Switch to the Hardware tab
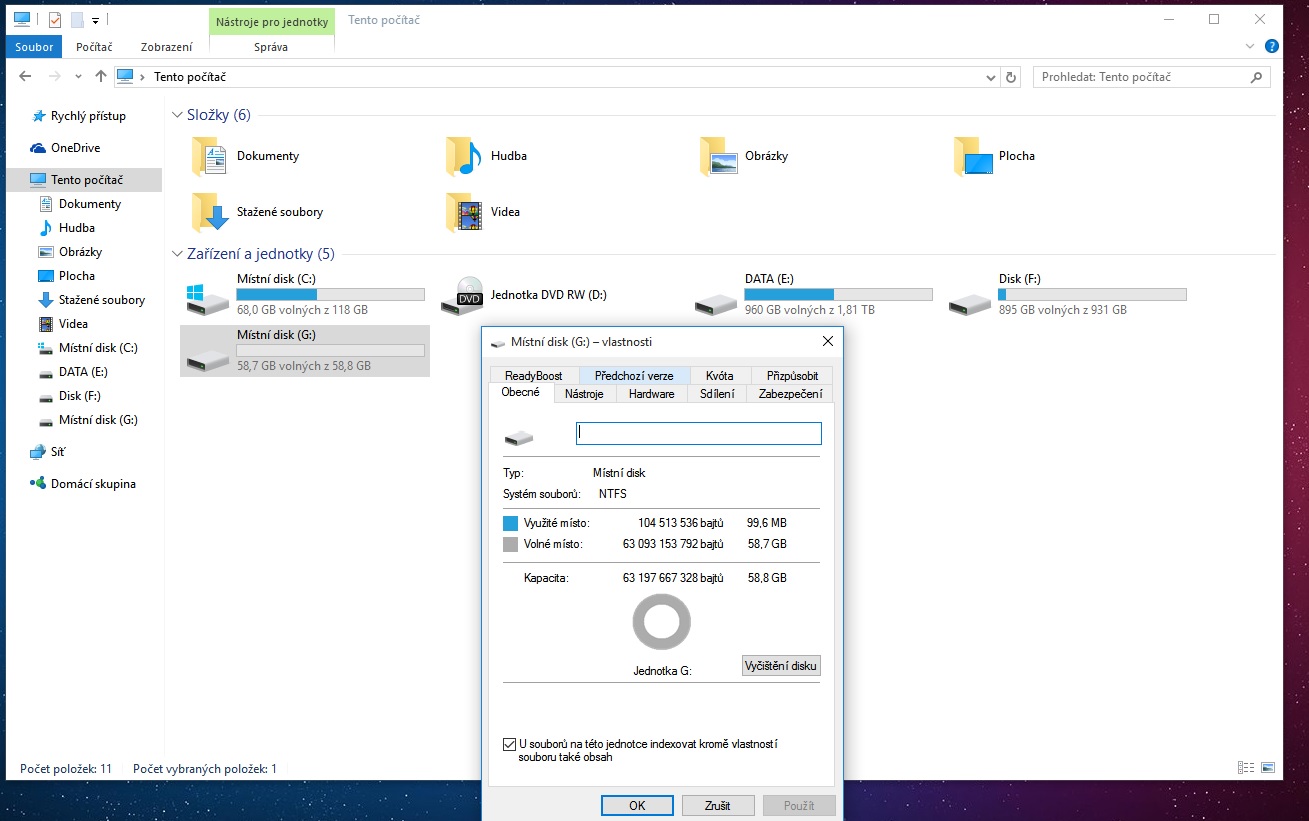The height and width of the screenshot is (821, 1309). (x=652, y=394)
